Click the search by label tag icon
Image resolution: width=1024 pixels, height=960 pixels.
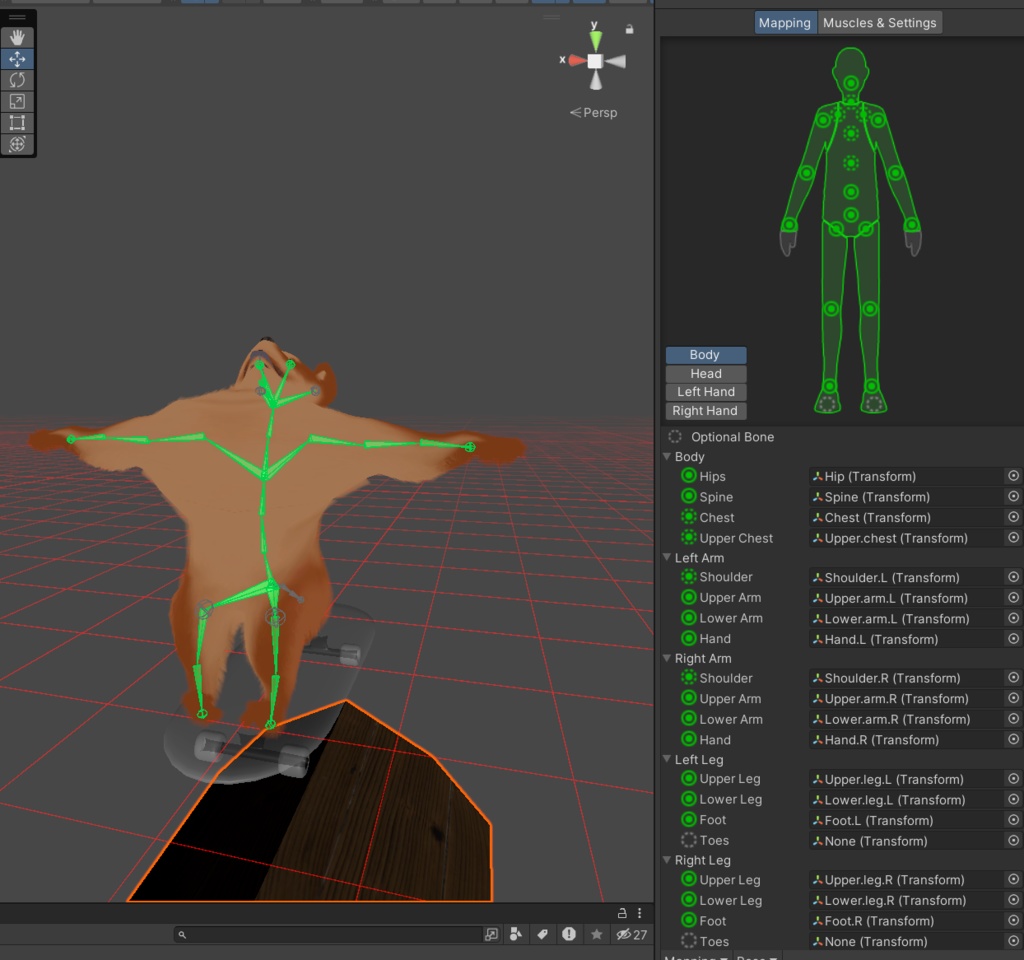(543, 934)
